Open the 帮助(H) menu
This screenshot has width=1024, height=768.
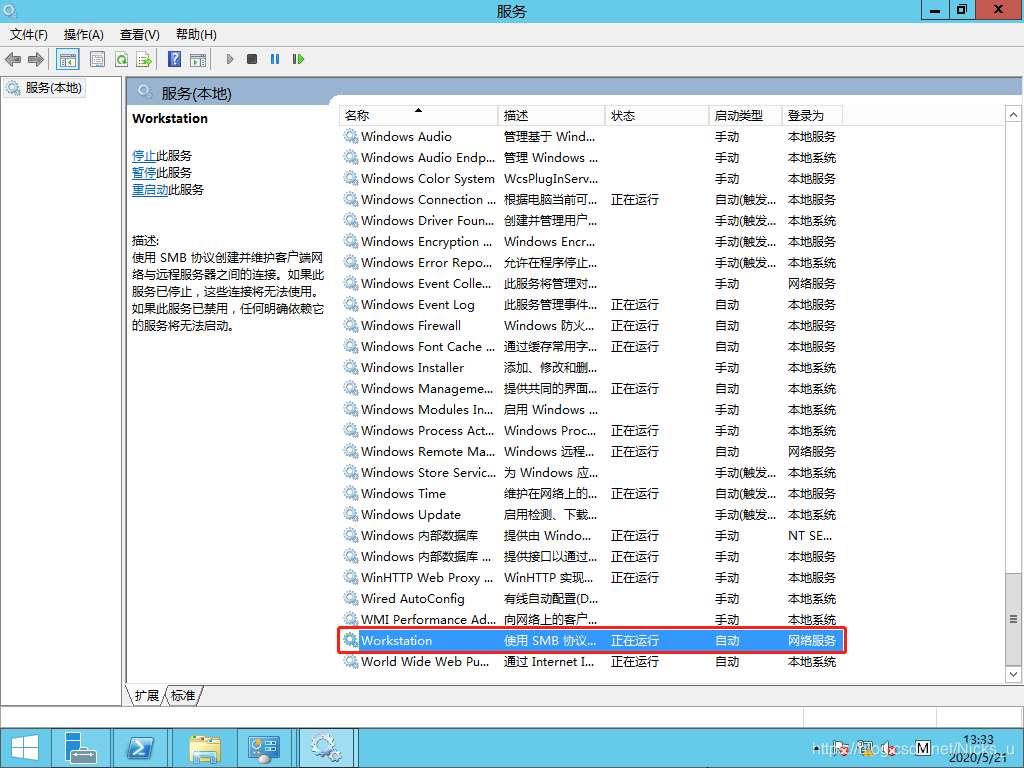coord(196,35)
